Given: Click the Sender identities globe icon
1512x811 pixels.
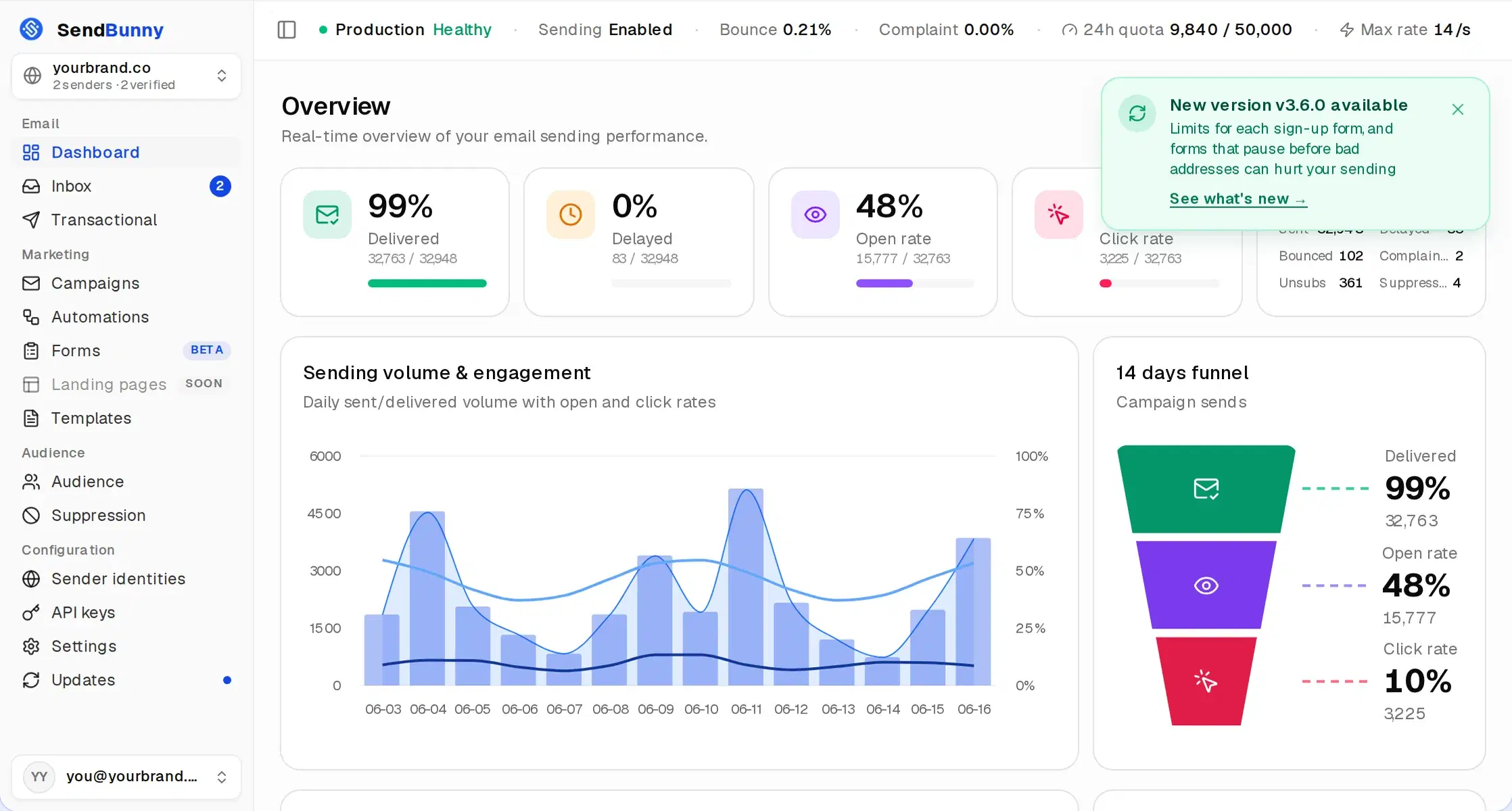Looking at the screenshot, I should [x=31, y=579].
